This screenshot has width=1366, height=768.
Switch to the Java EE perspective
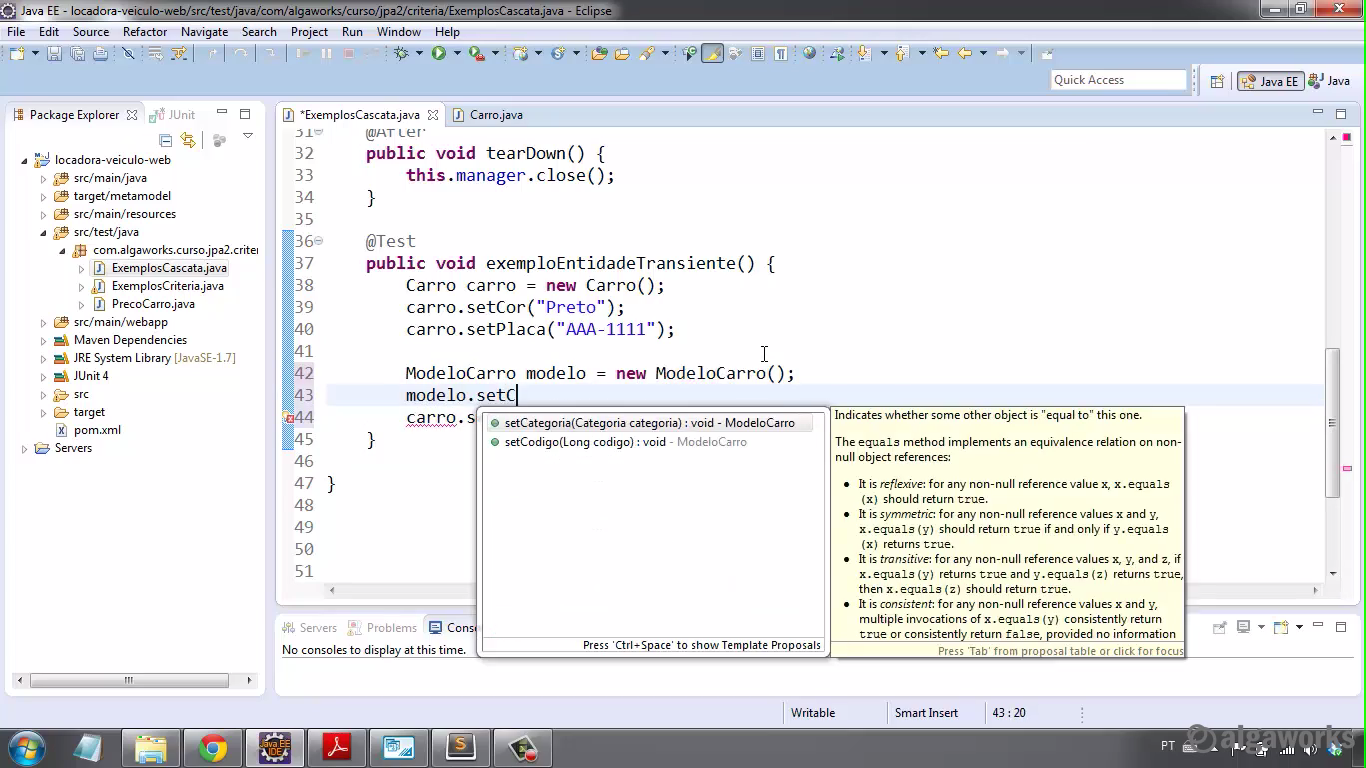tap(1270, 81)
